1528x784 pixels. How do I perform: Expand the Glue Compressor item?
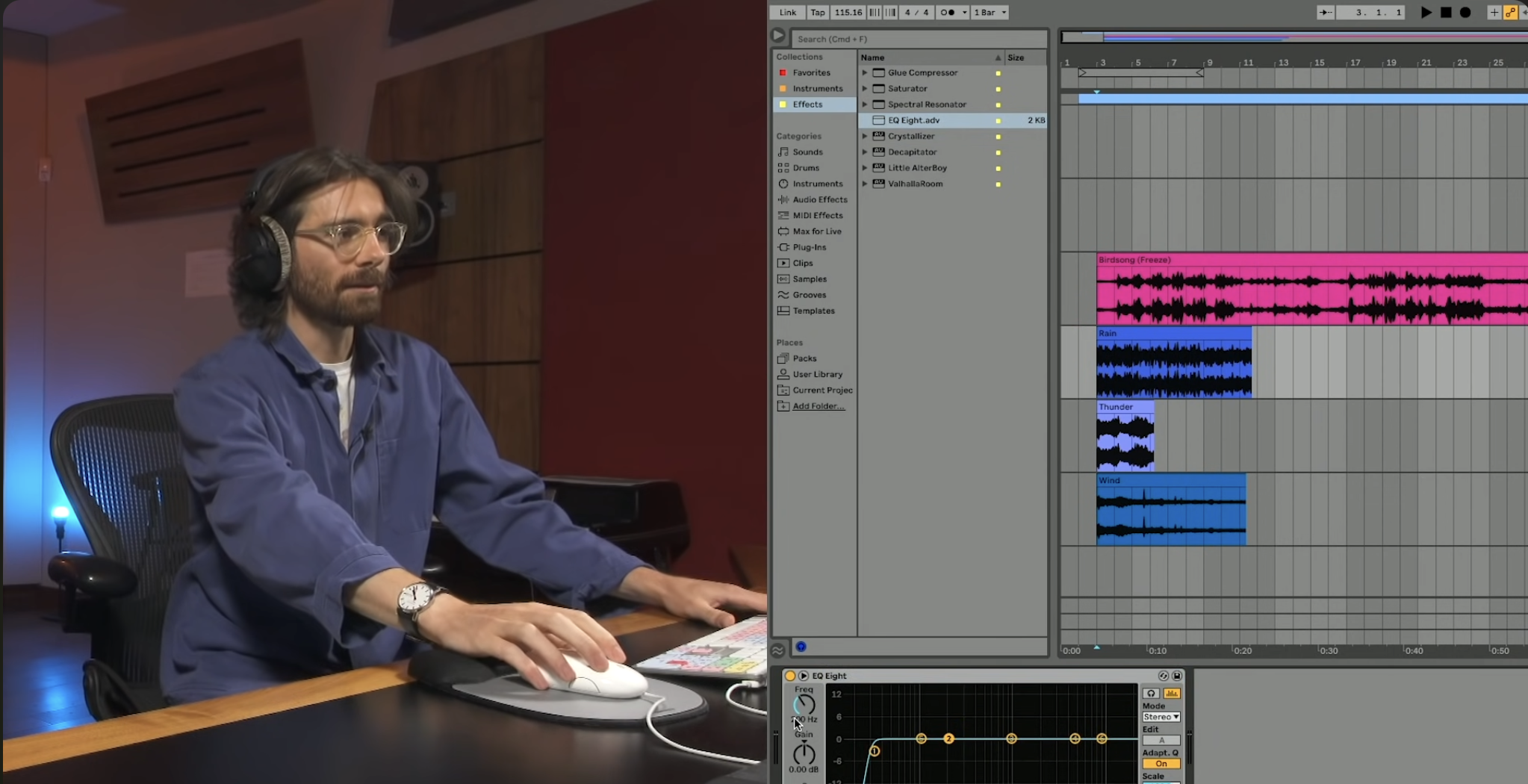865,72
